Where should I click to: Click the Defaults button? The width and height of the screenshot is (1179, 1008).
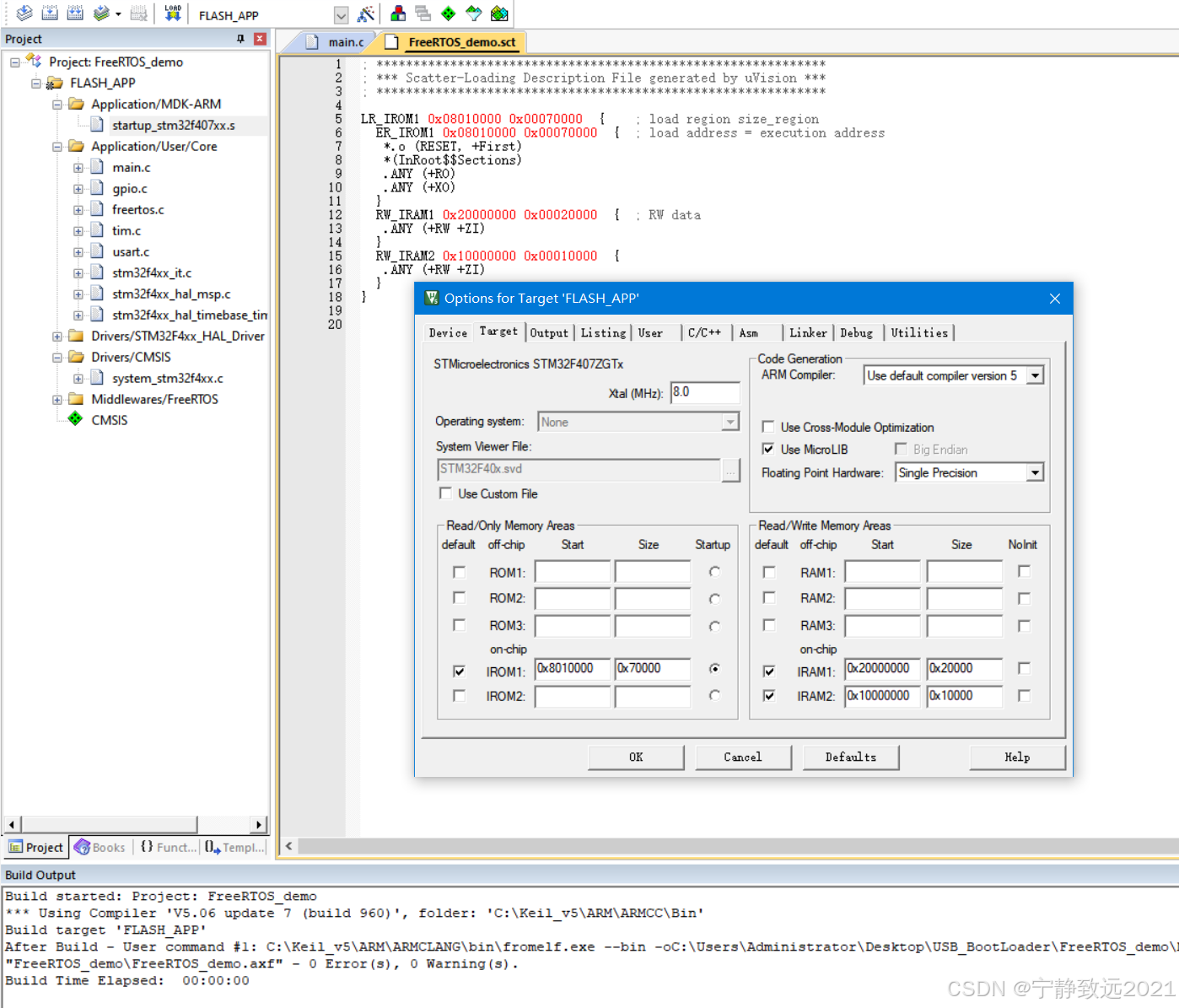pos(850,757)
